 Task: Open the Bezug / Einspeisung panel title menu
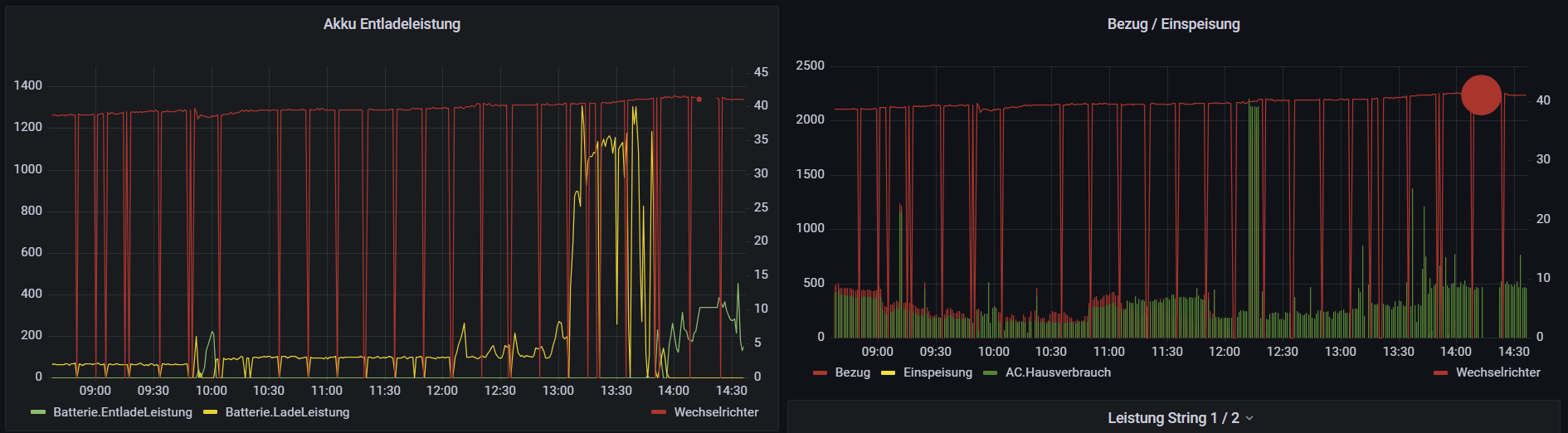pyautogui.click(x=1173, y=24)
